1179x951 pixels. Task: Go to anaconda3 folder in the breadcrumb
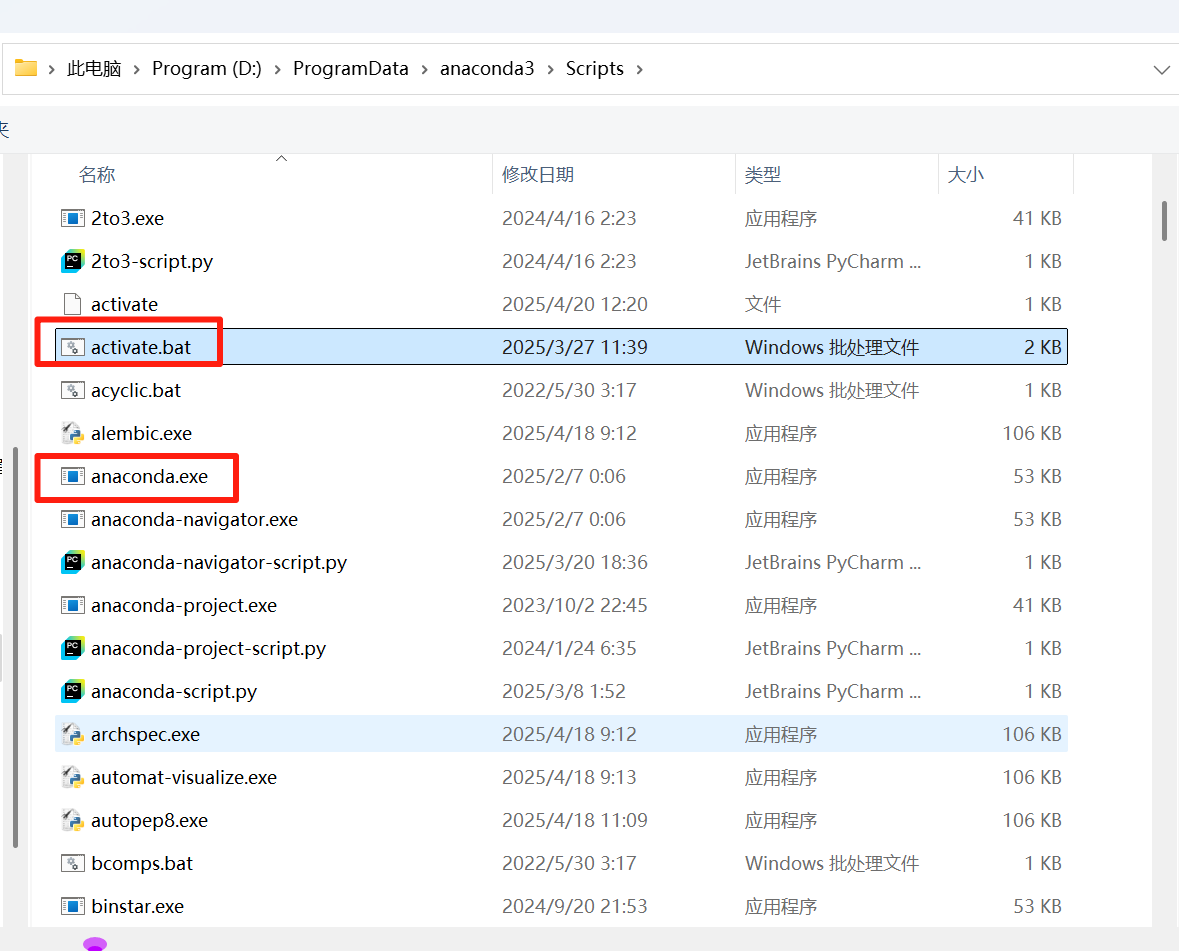pyautogui.click(x=487, y=68)
